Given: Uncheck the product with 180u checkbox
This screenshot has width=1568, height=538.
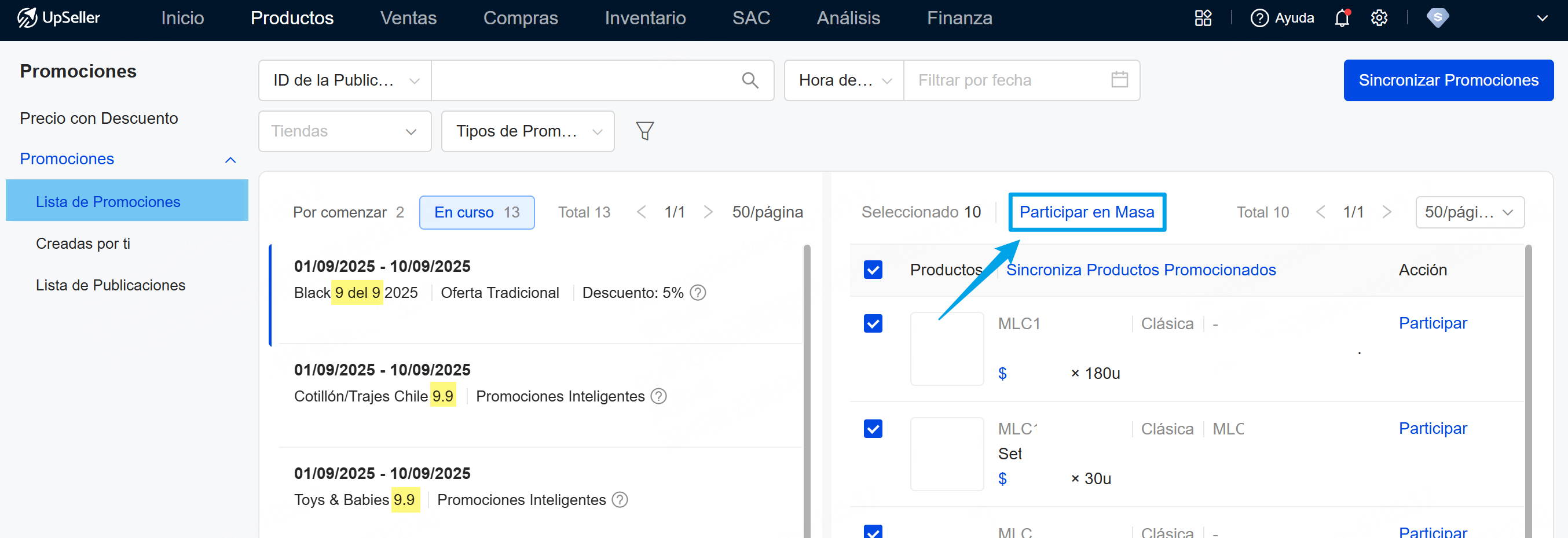Looking at the screenshot, I should tap(873, 323).
